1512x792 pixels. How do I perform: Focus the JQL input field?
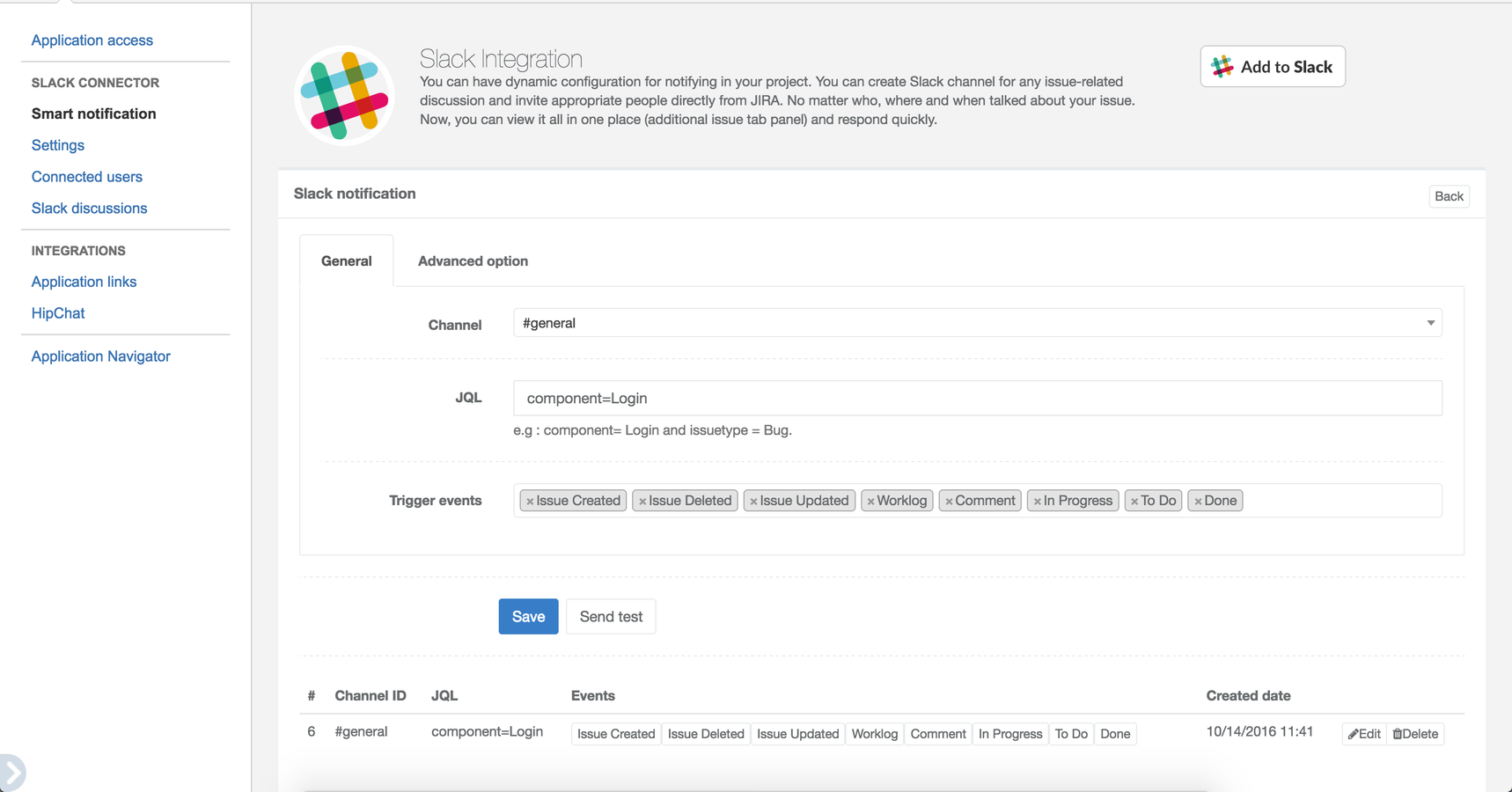[x=978, y=398]
